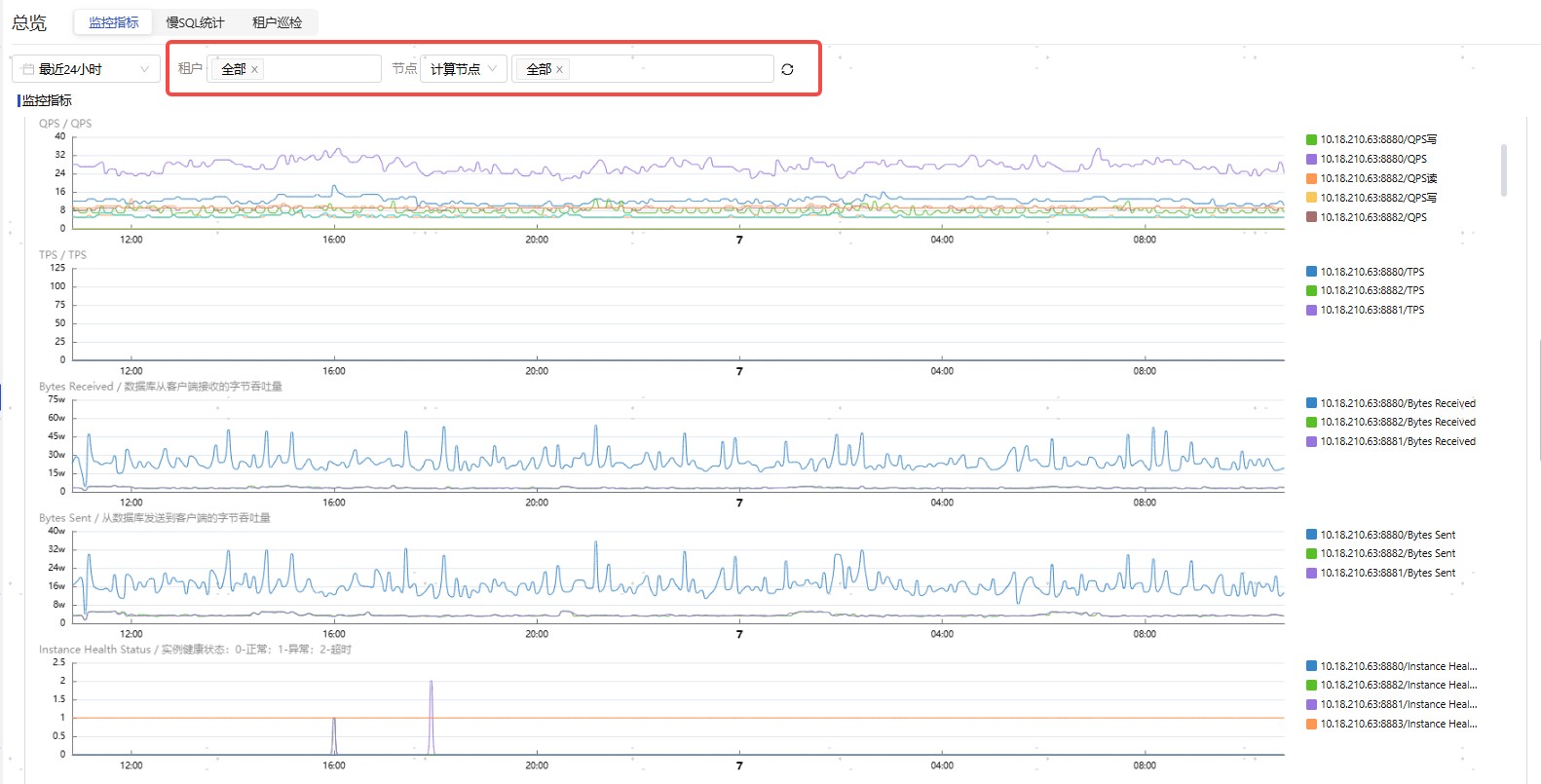1541x784 pixels.
Task: Switch to the 慢SQL统计 tab
Action: 195,22
